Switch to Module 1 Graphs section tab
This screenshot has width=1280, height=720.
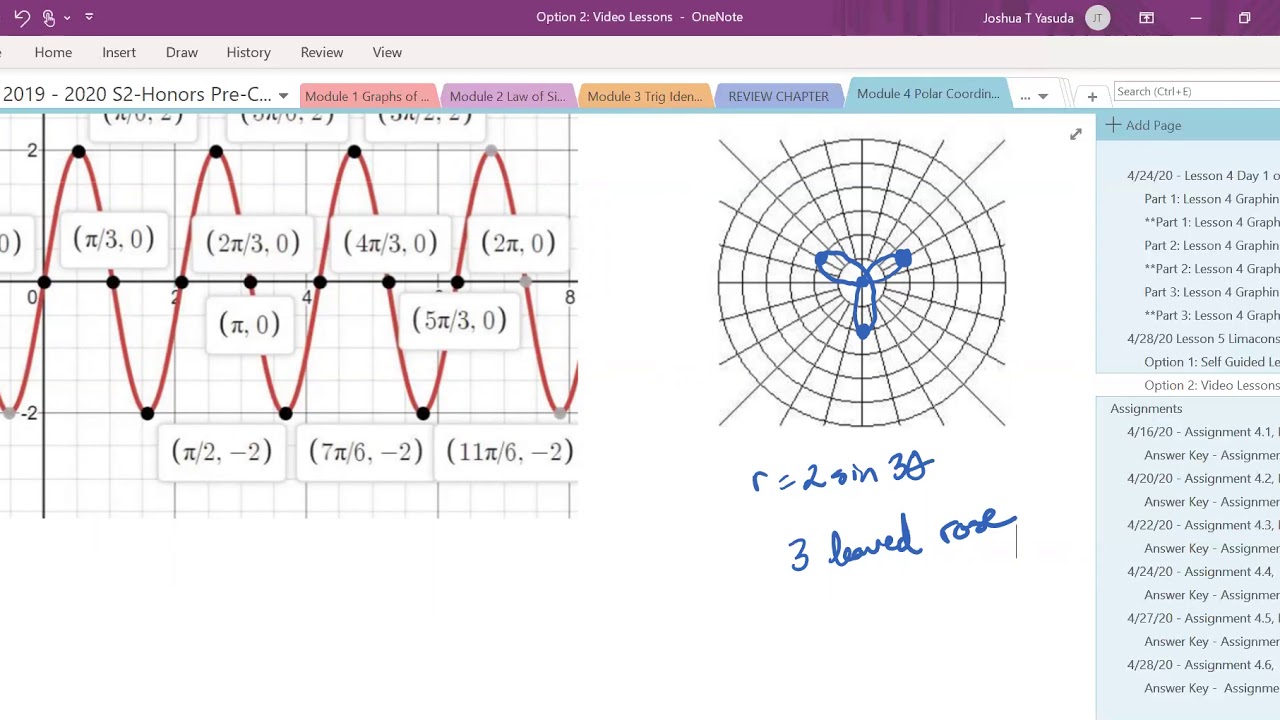(x=367, y=96)
